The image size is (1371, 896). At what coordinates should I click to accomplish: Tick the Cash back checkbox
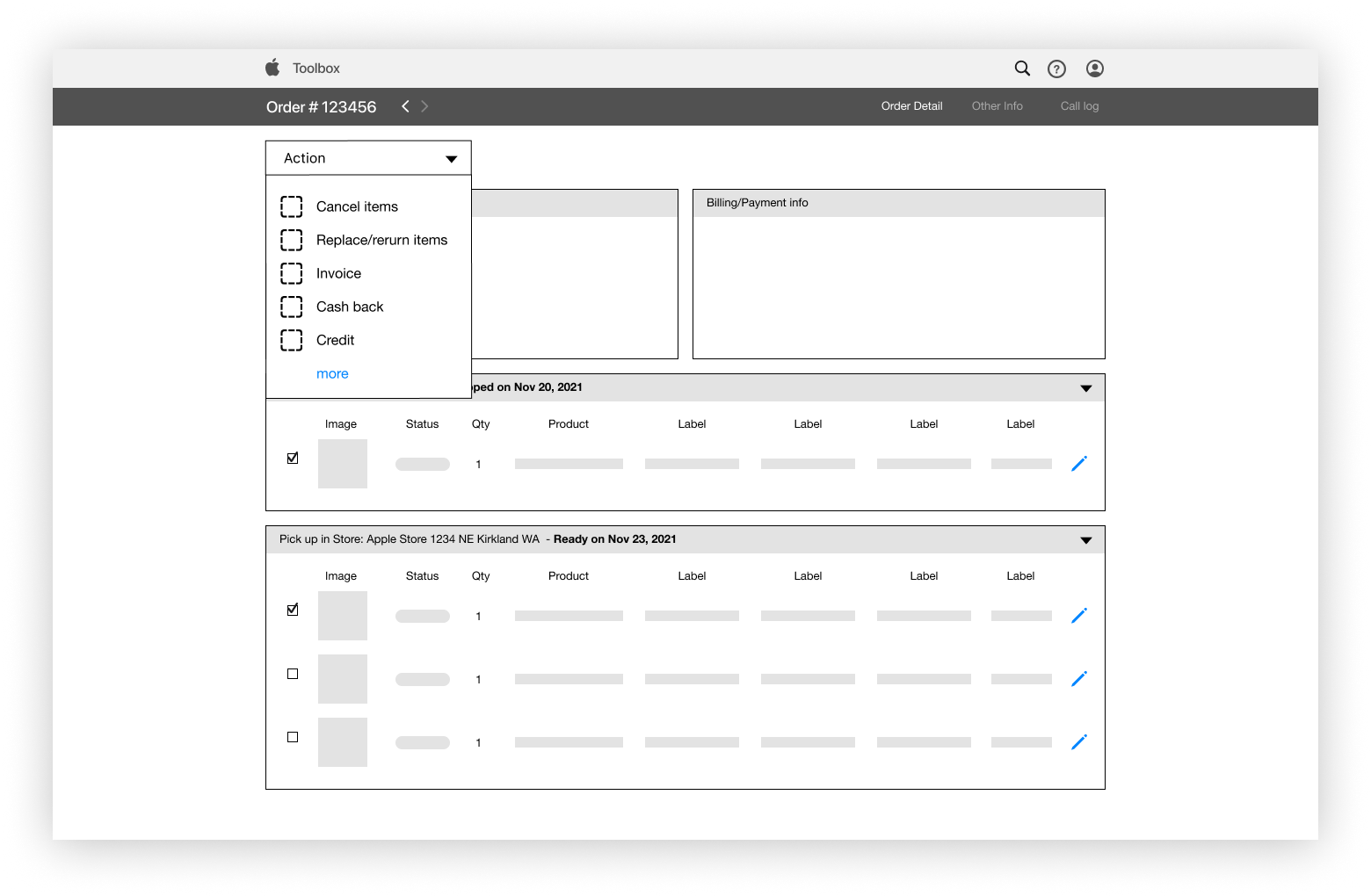[292, 307]
